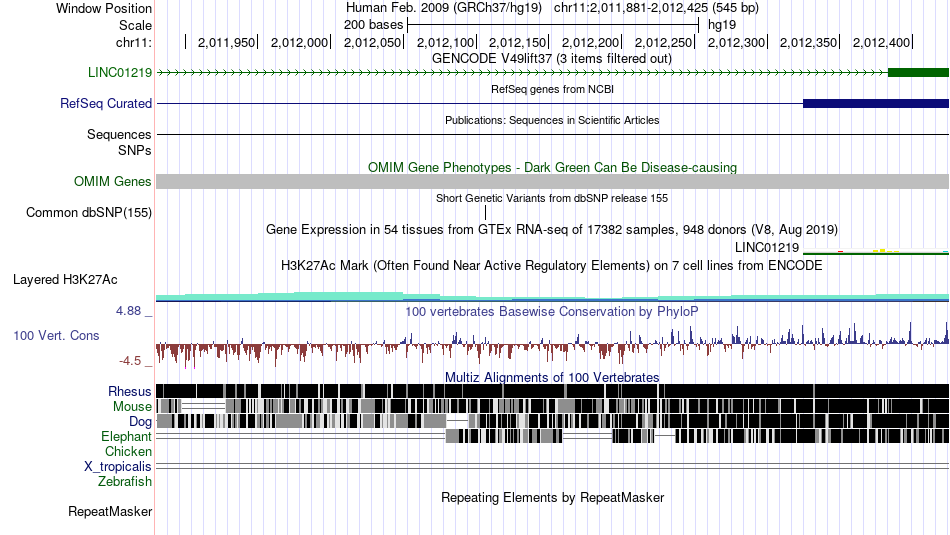
Task: Click the gray OMIM Genes bar
Action: point(553,182)
